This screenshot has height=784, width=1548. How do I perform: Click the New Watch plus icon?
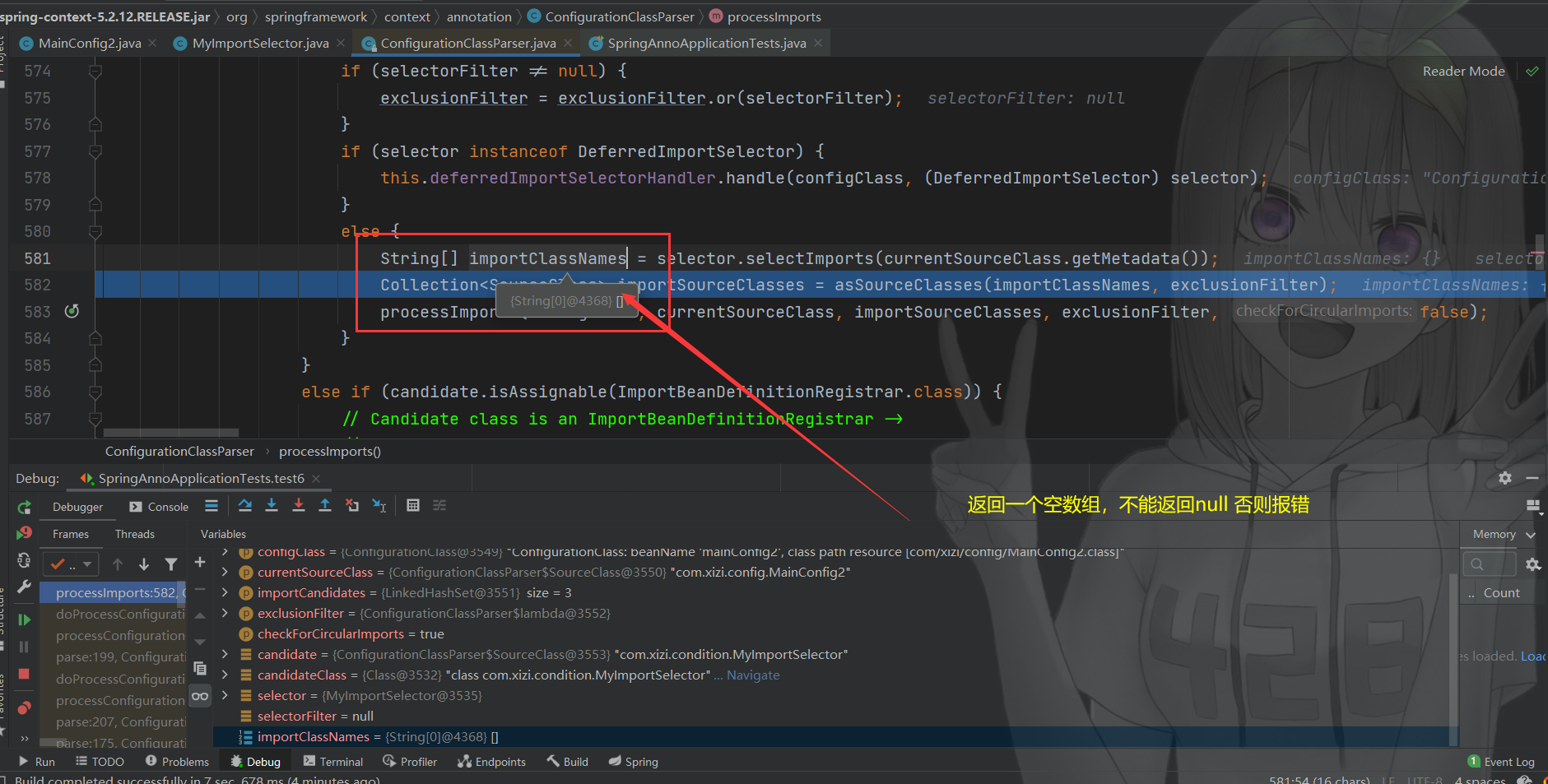199,563
